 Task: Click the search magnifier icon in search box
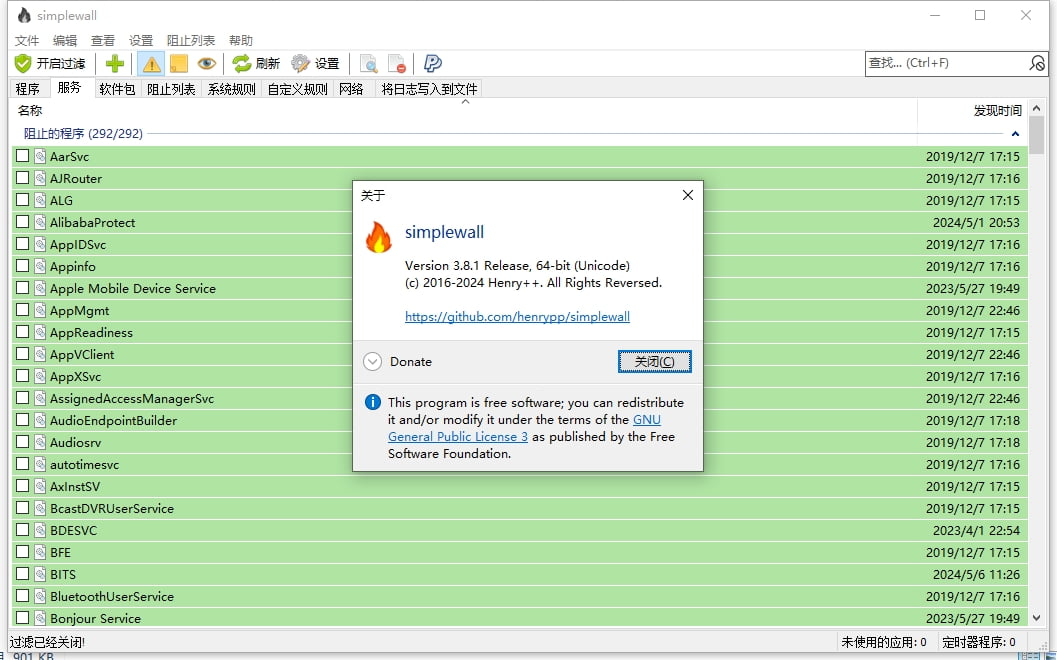(x=1037, y=63)
